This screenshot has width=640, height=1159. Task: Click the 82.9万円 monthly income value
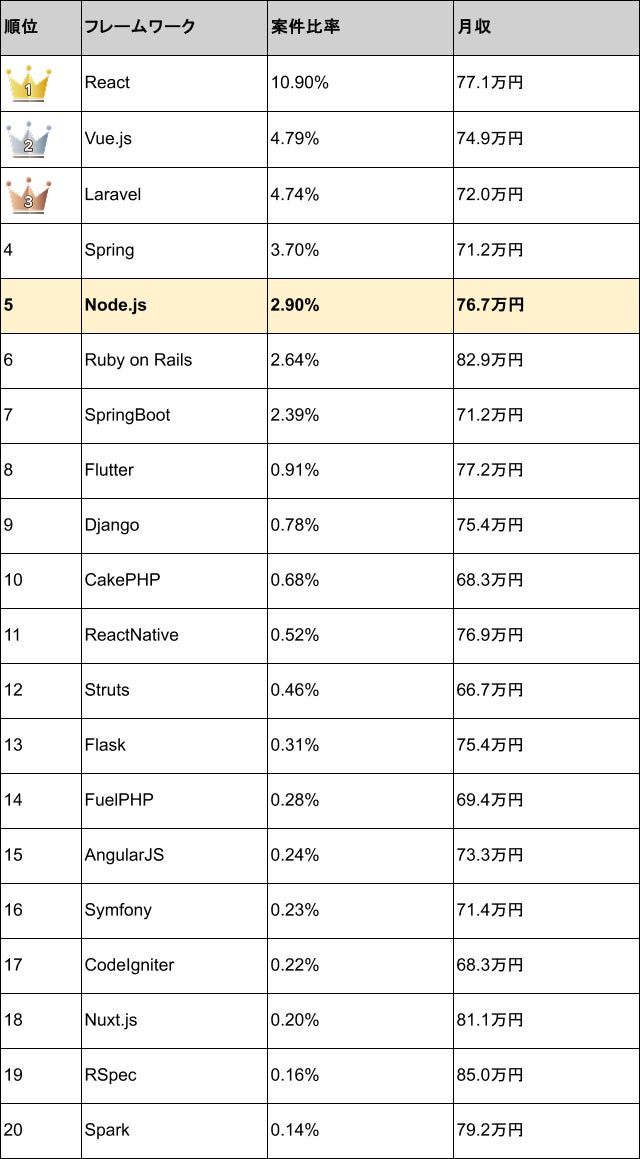coord(489,360)
